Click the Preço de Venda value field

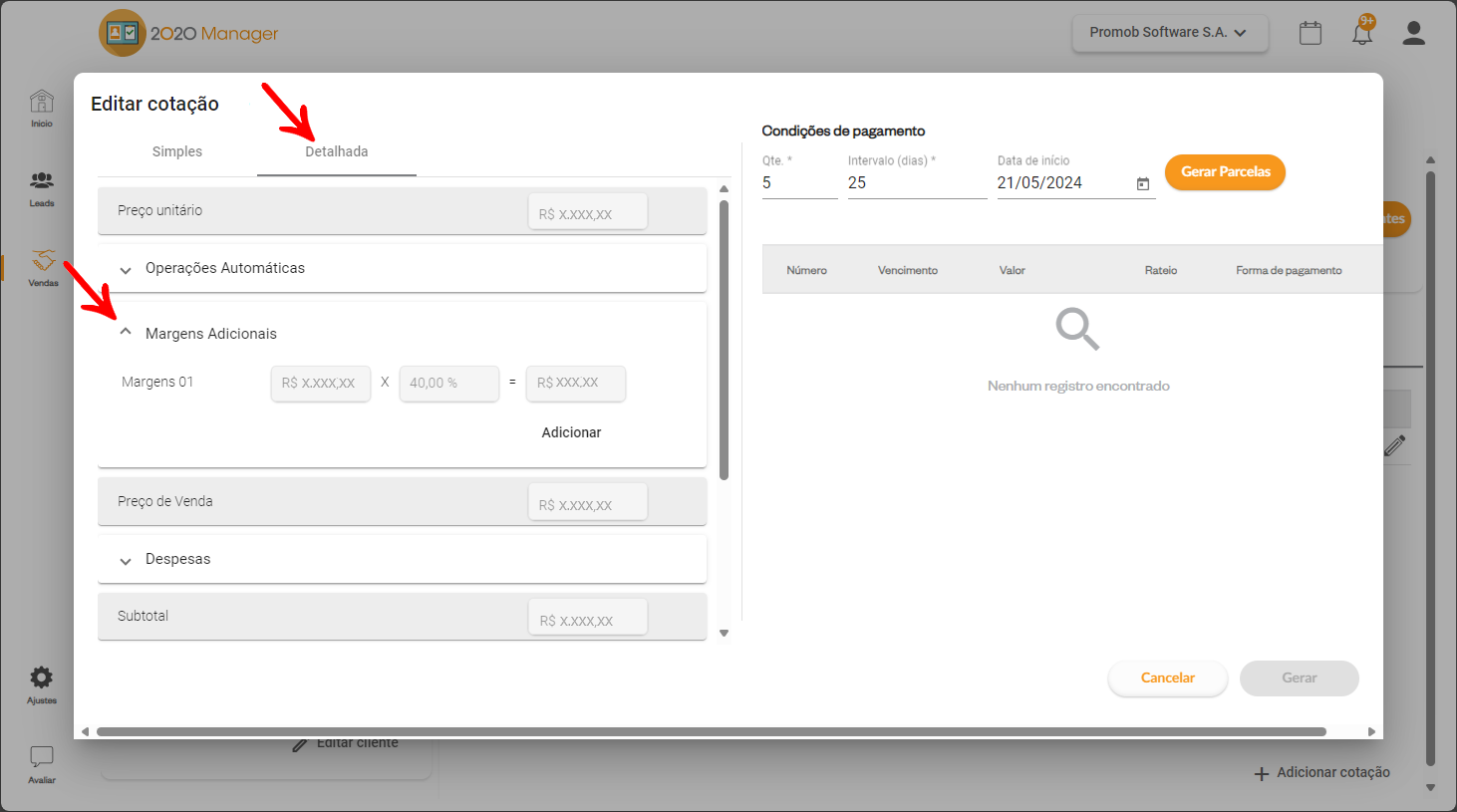click(588, 502)
